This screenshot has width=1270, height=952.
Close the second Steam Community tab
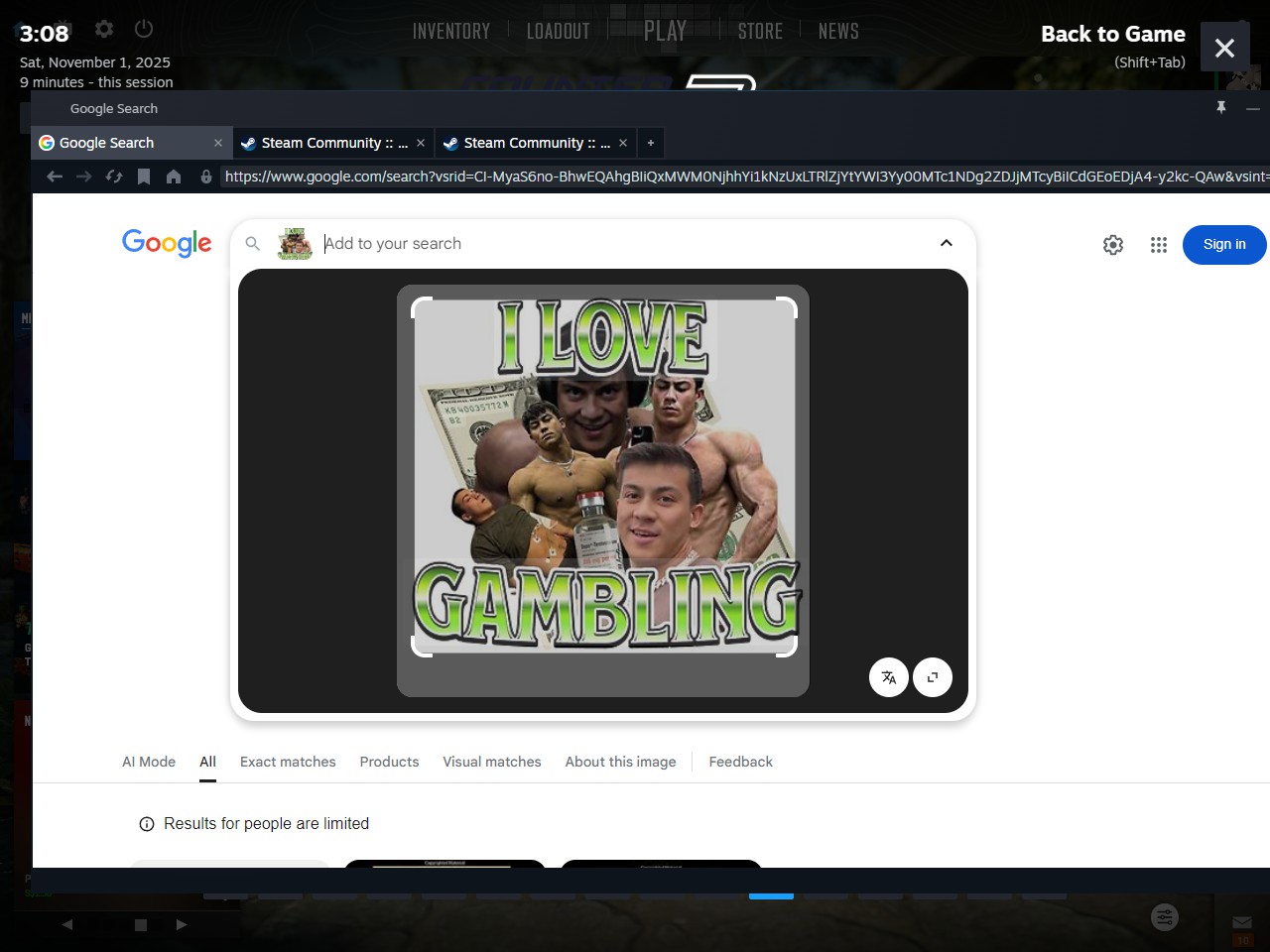(623, 143)
